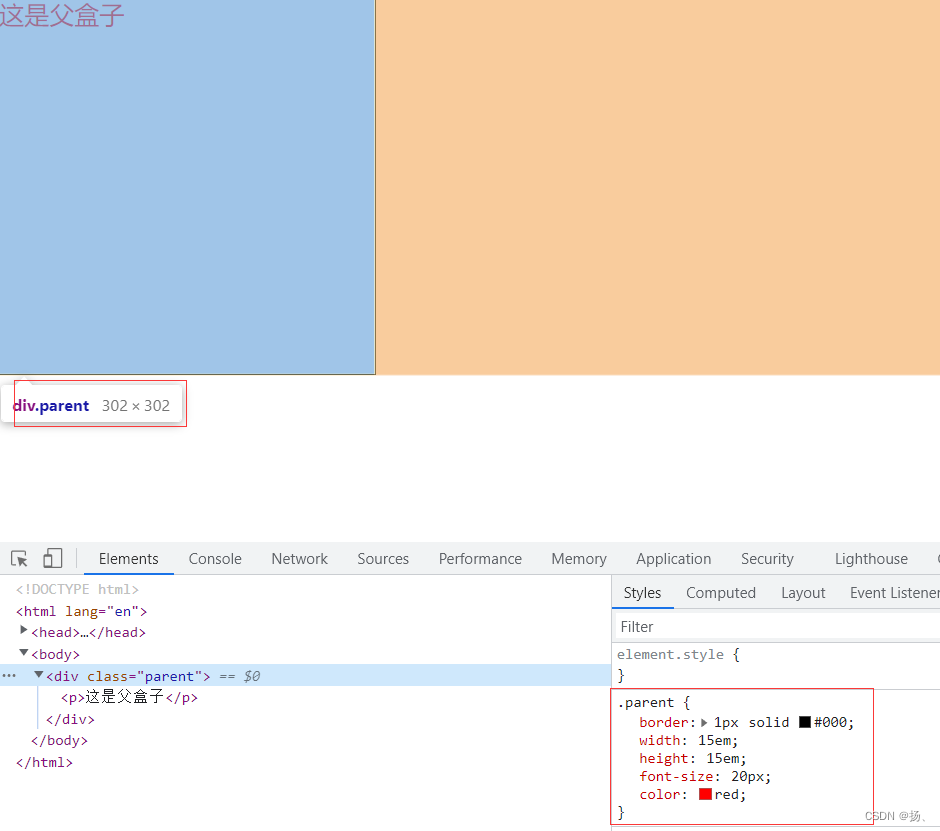Click the border property name

[x=664, y=722]
